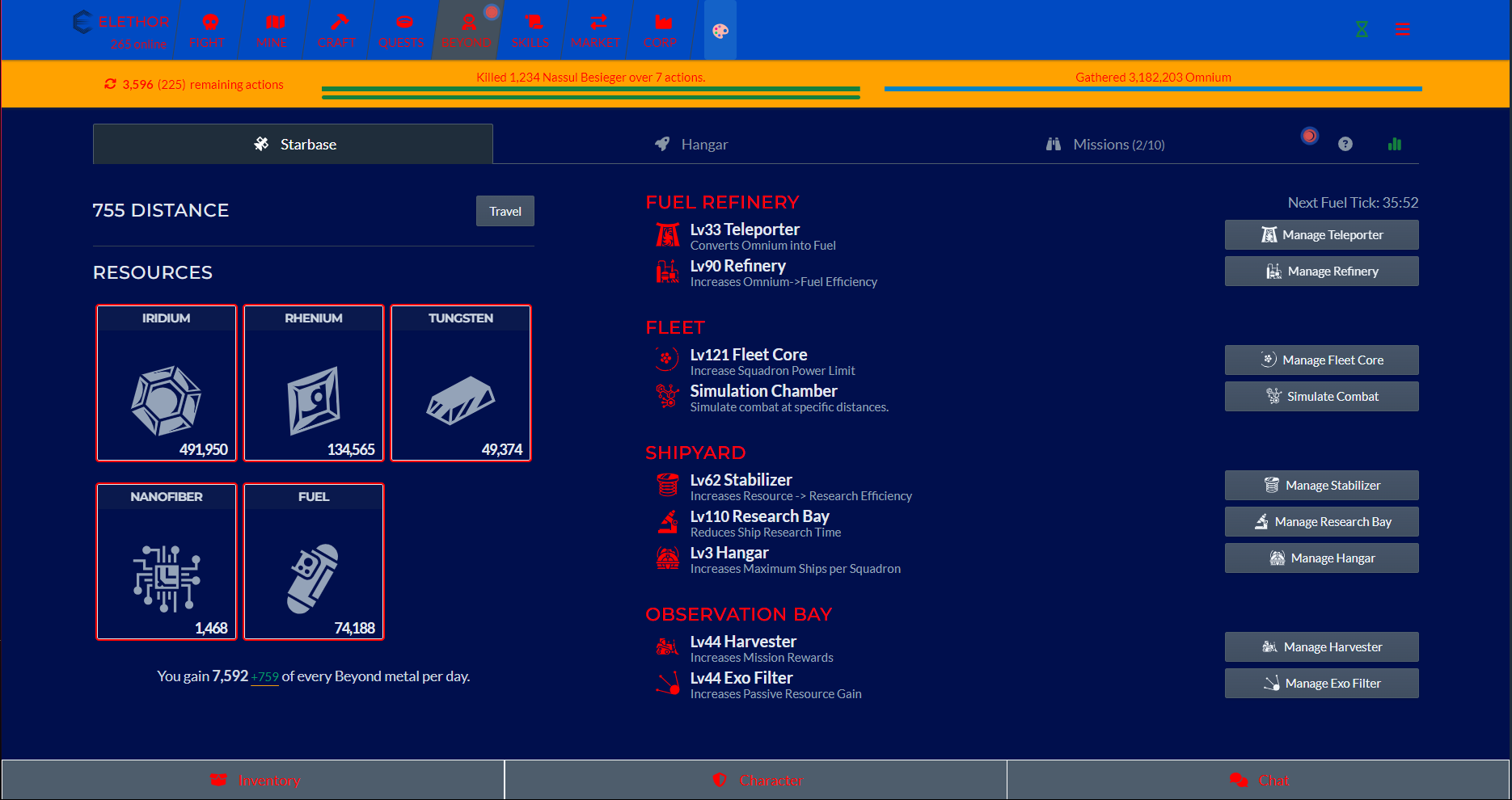The image size is (1512, 800).
Task: Click the Elethor logo
Action: point(121,23)
